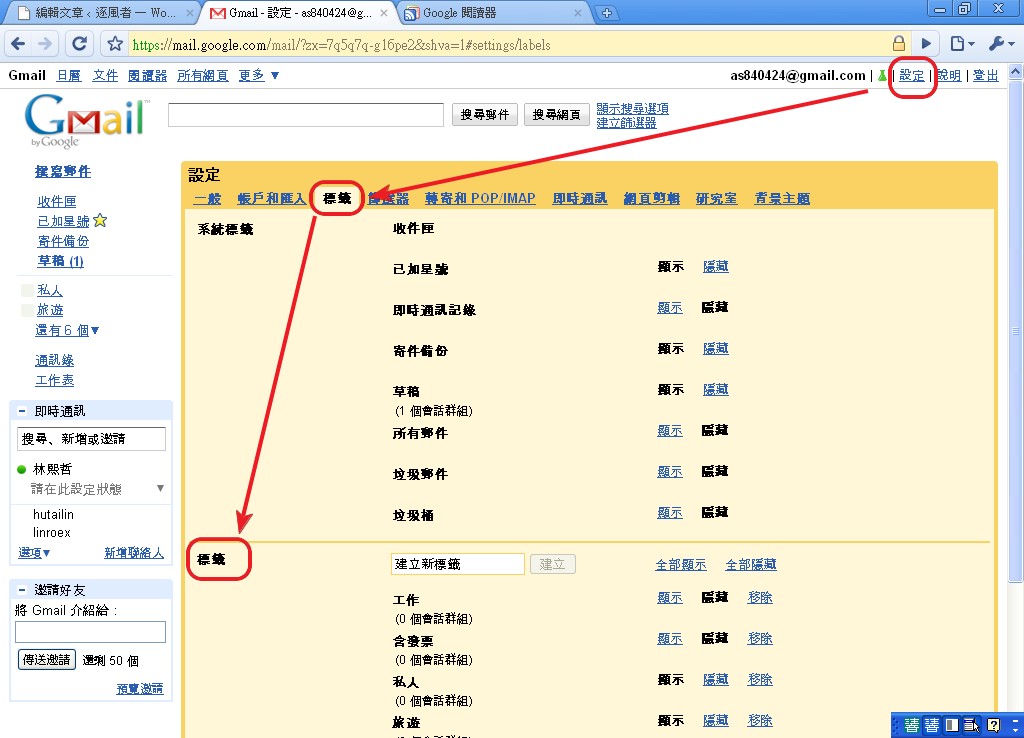
Task: Open 草稿 (1) drafts link
Action: click(61, 261)
